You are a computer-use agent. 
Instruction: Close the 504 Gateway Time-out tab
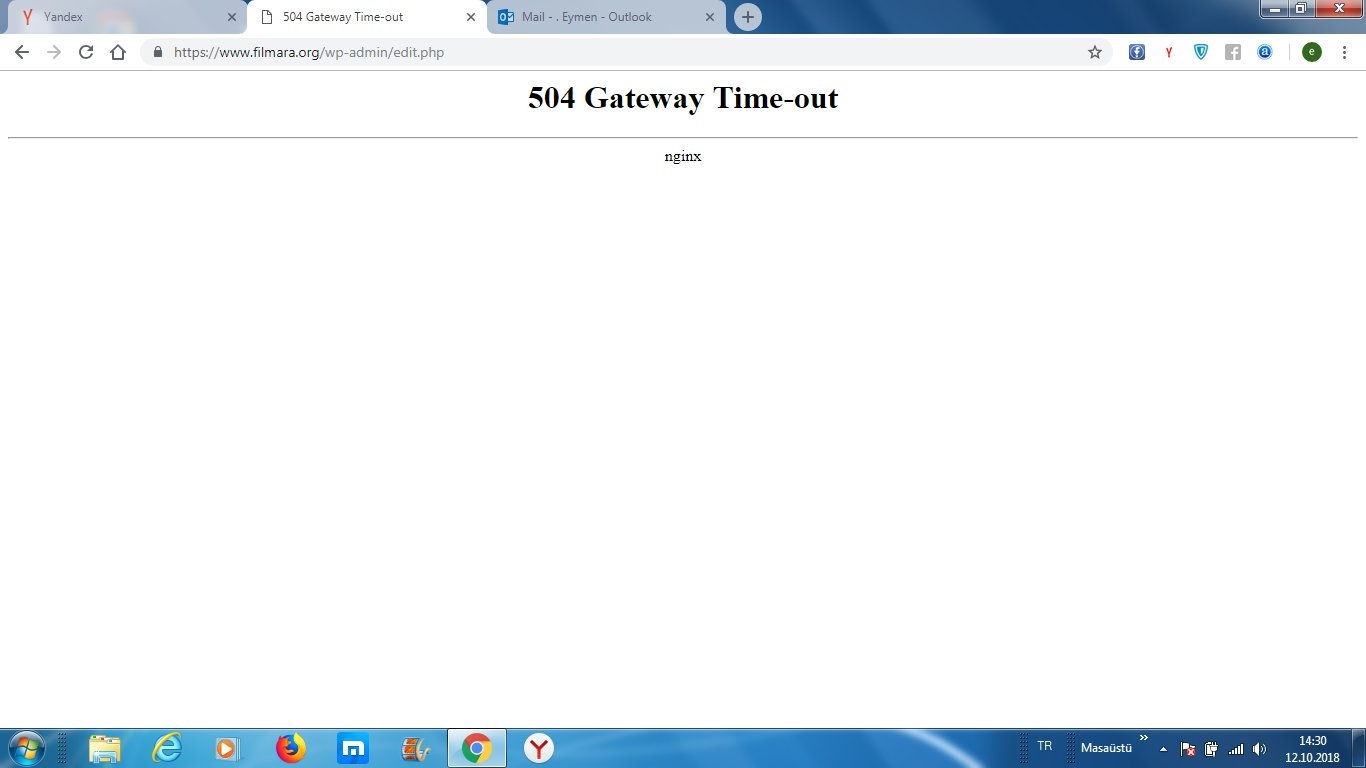(x=471, y=17)
